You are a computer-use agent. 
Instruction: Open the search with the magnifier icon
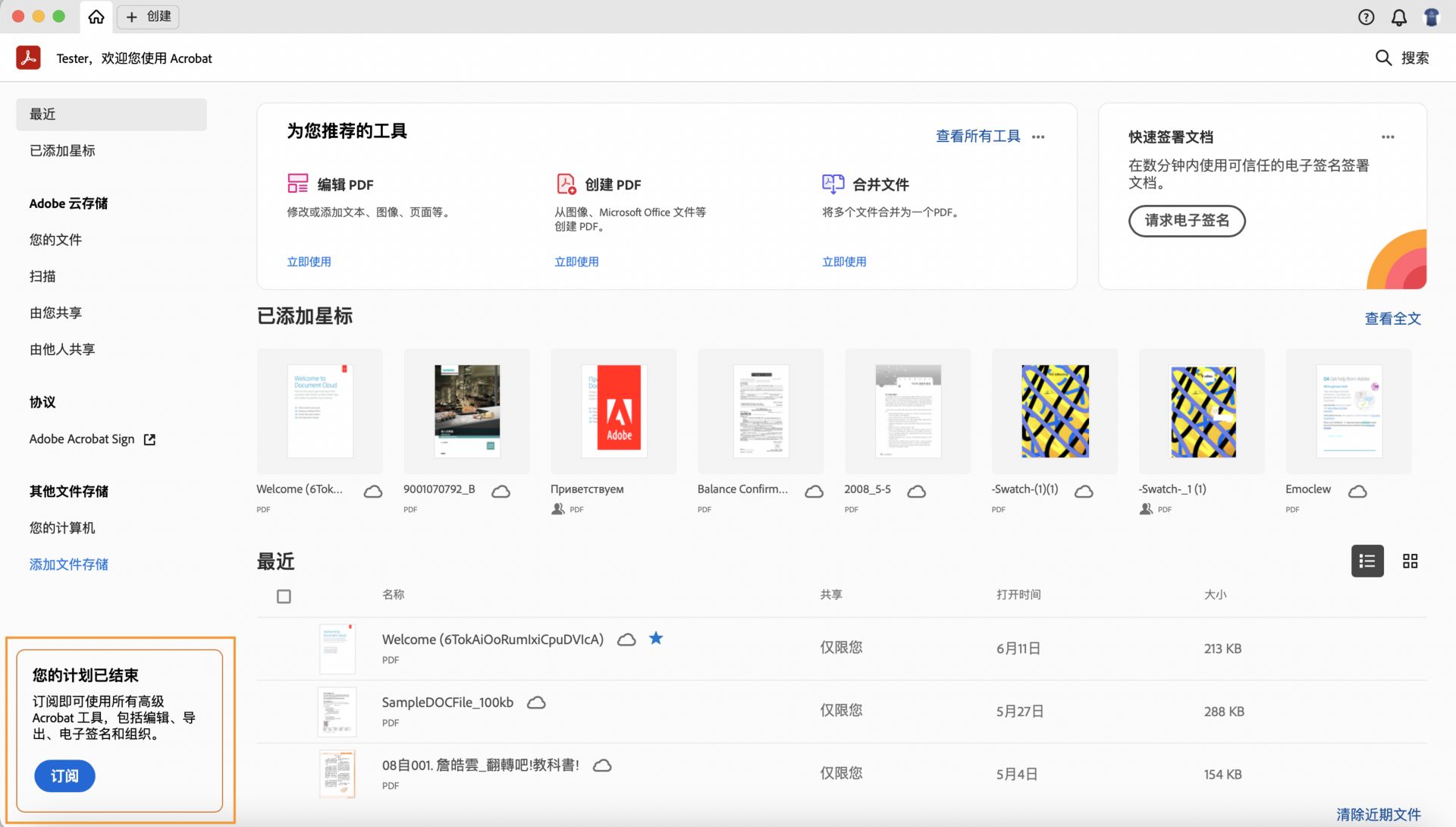[x=1384, y=58]
